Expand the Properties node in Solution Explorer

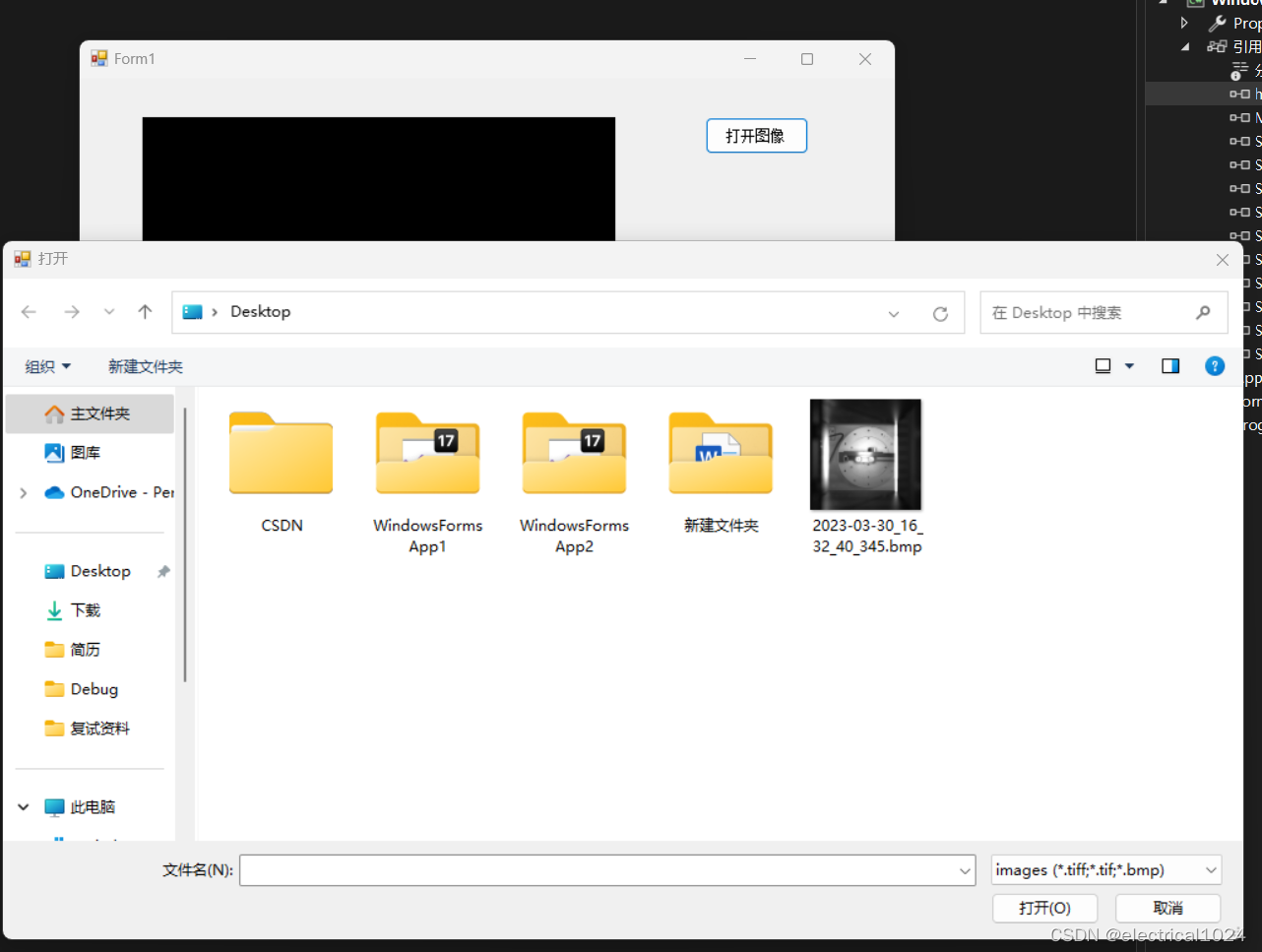click(1185, 23)
